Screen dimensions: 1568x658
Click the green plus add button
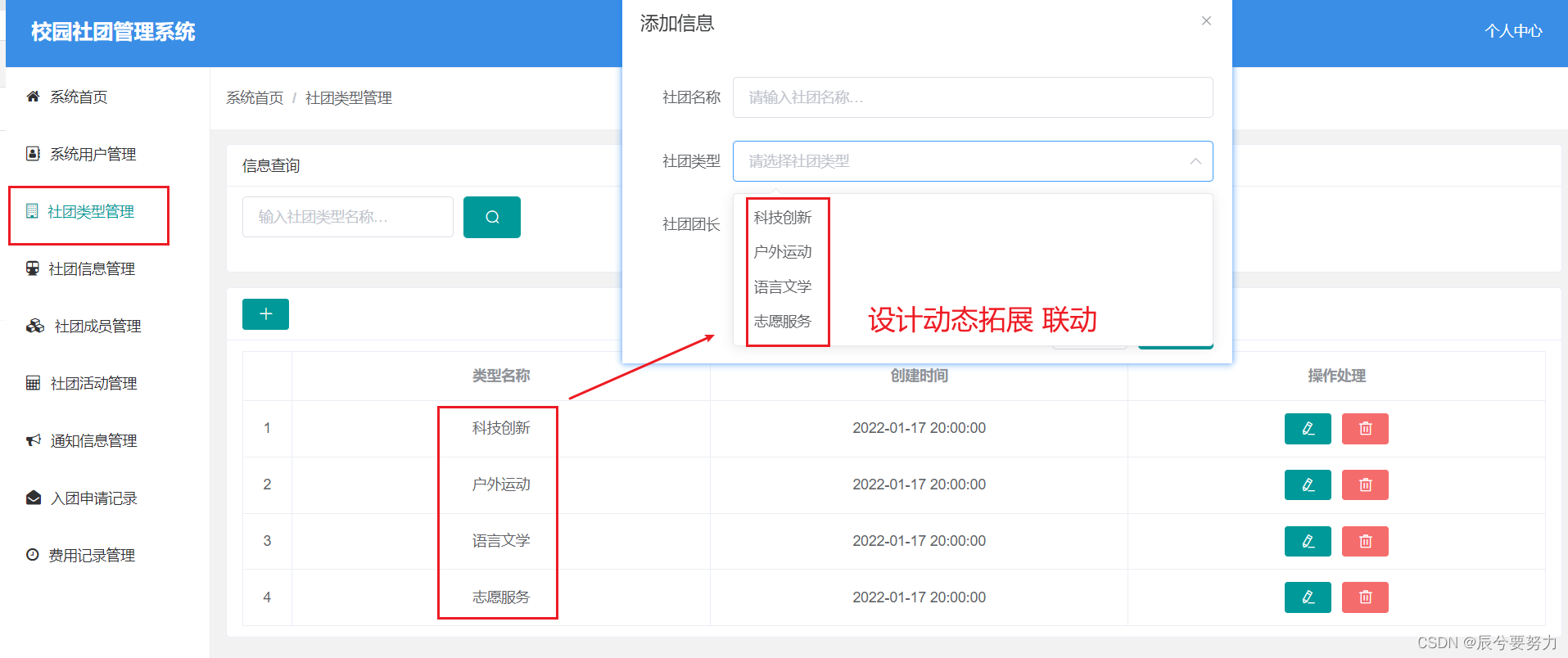click(x=265, y=314)
